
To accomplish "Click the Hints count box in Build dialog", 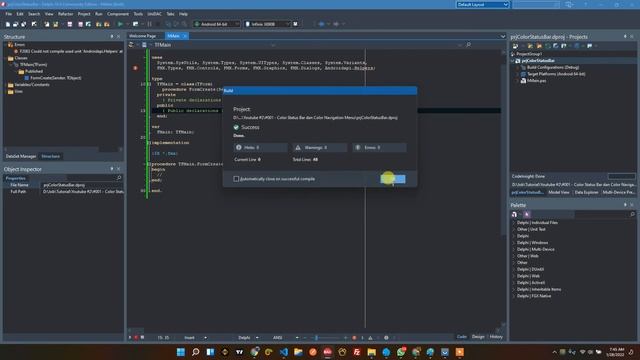I will click(260, 147).
